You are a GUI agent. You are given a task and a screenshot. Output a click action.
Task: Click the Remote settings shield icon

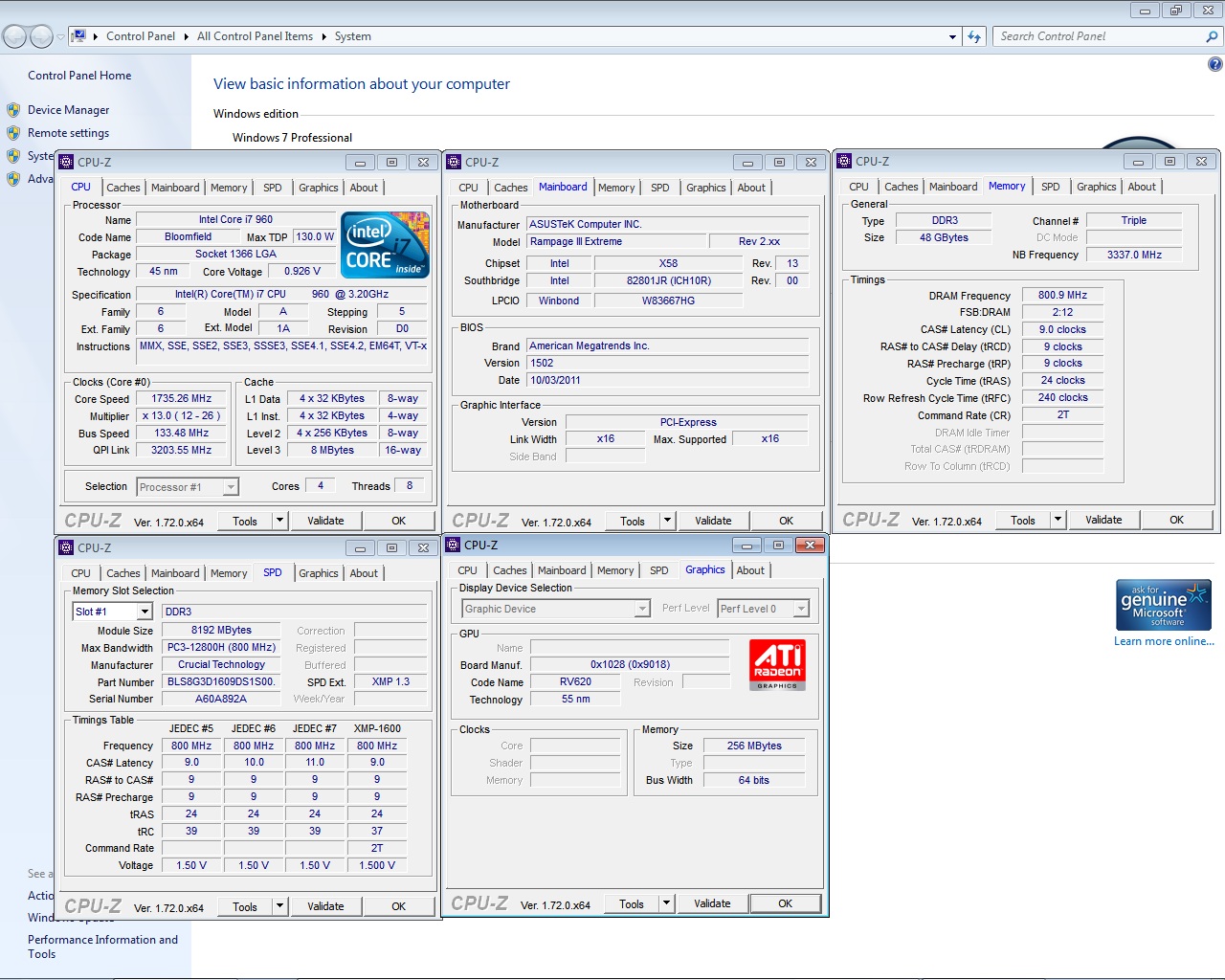point(13,133)
